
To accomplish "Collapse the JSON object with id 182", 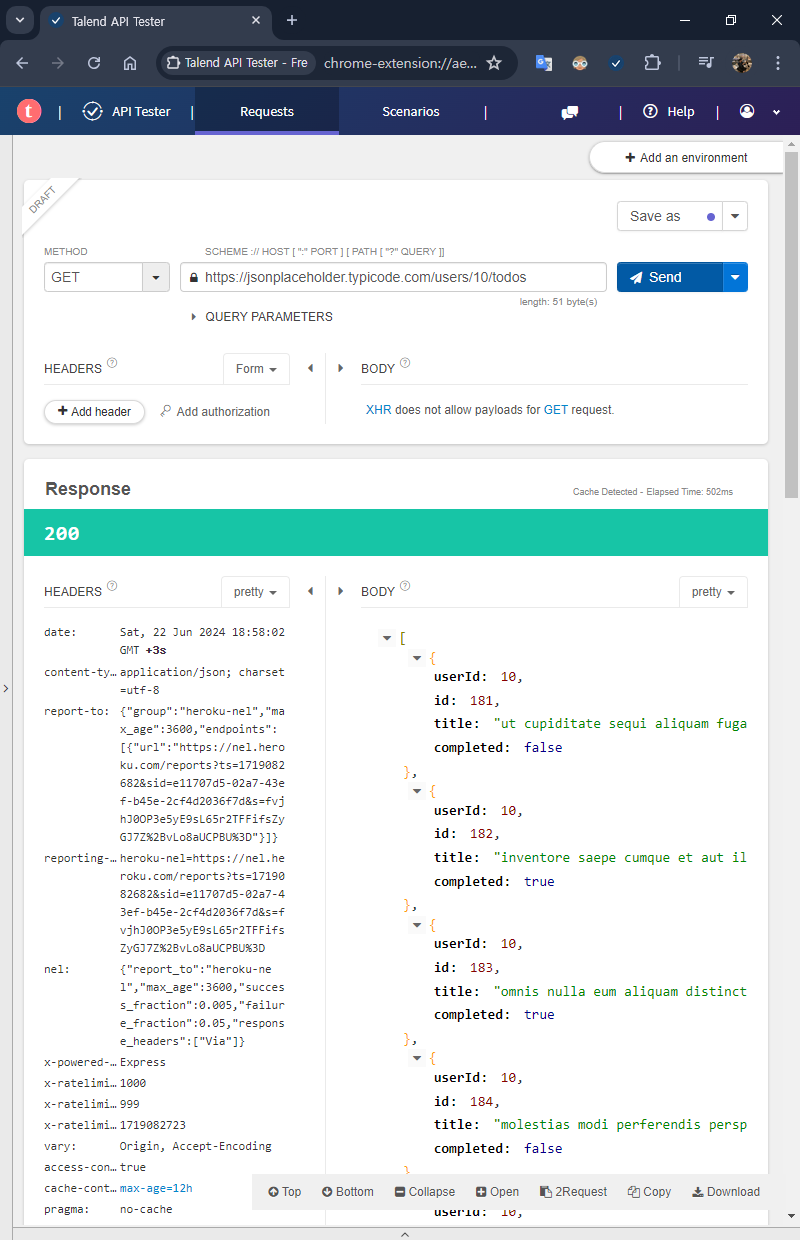I will click(x=418, y=791).
